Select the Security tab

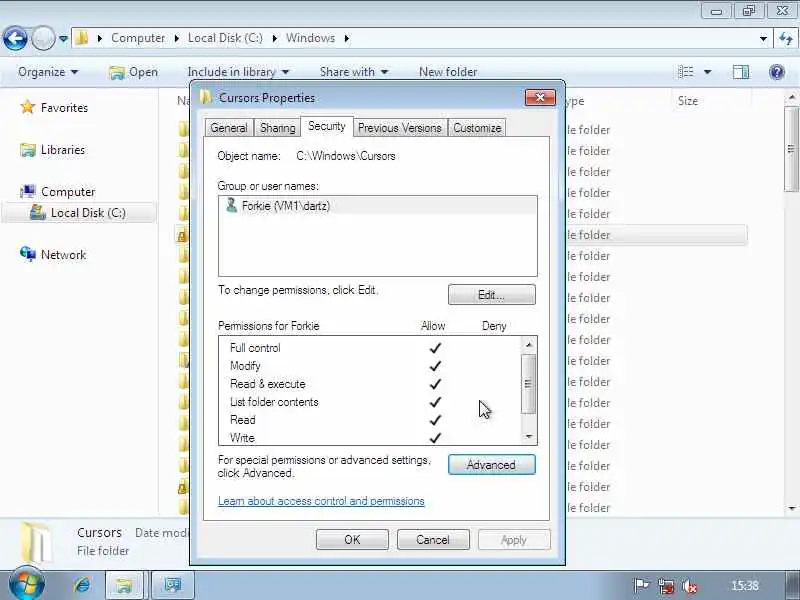pos(327,126)
